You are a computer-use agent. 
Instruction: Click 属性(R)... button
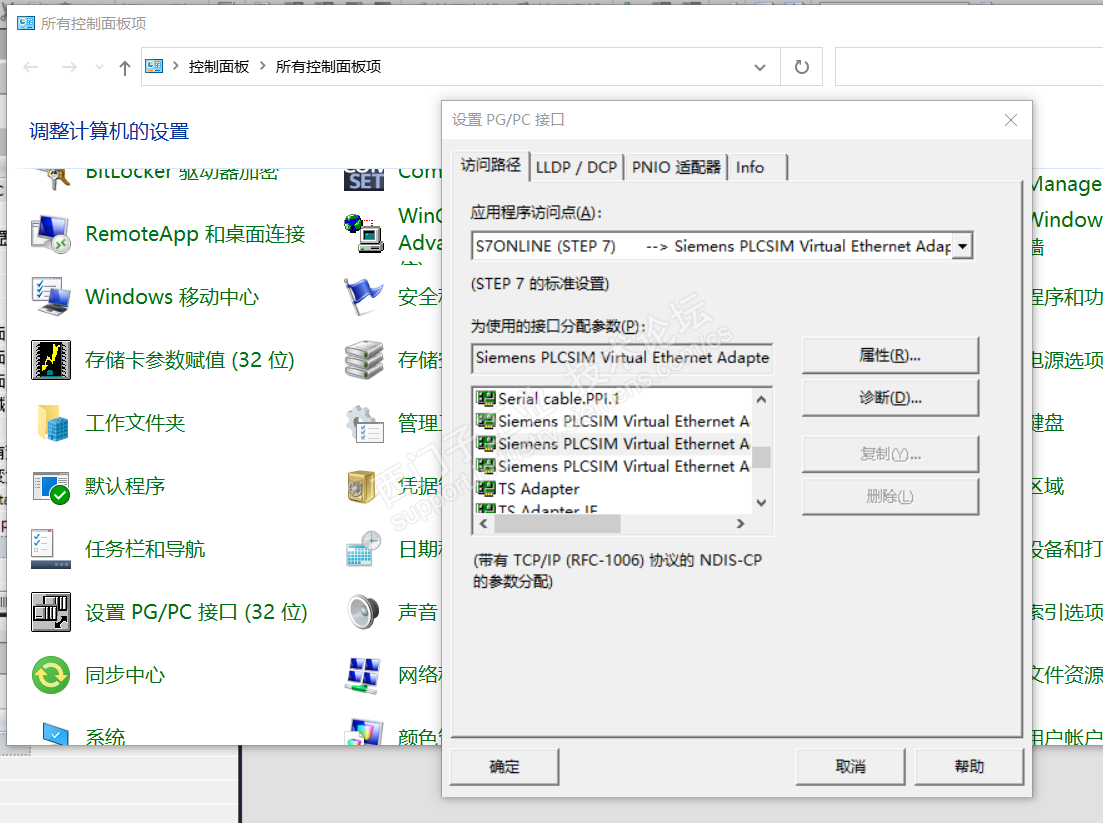pyautogui.click(x=890, y=356)
